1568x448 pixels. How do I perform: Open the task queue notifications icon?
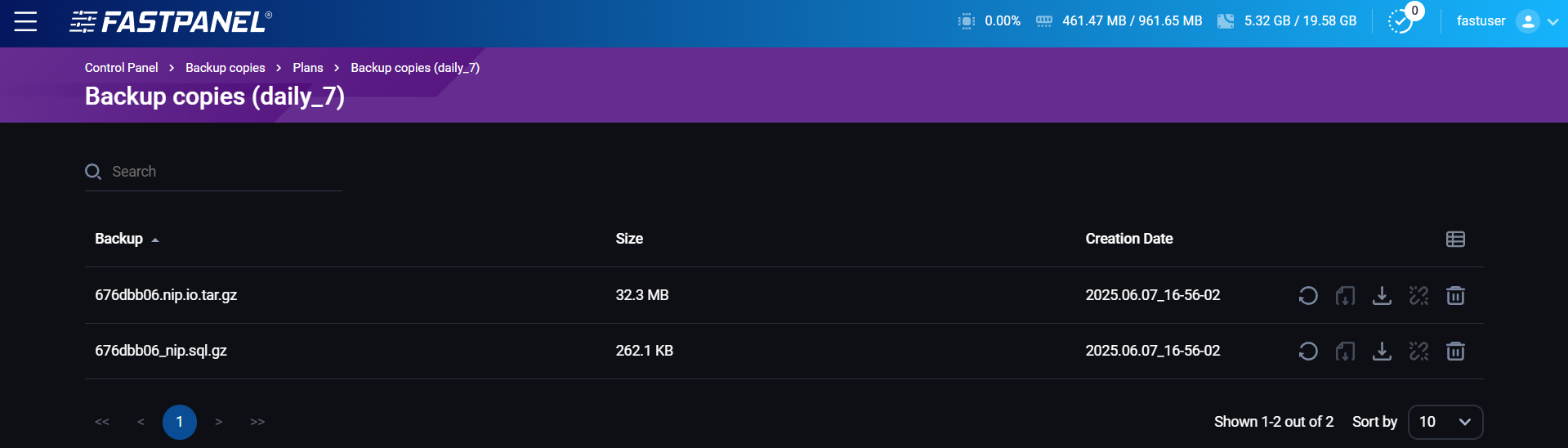coord(1400,21)
